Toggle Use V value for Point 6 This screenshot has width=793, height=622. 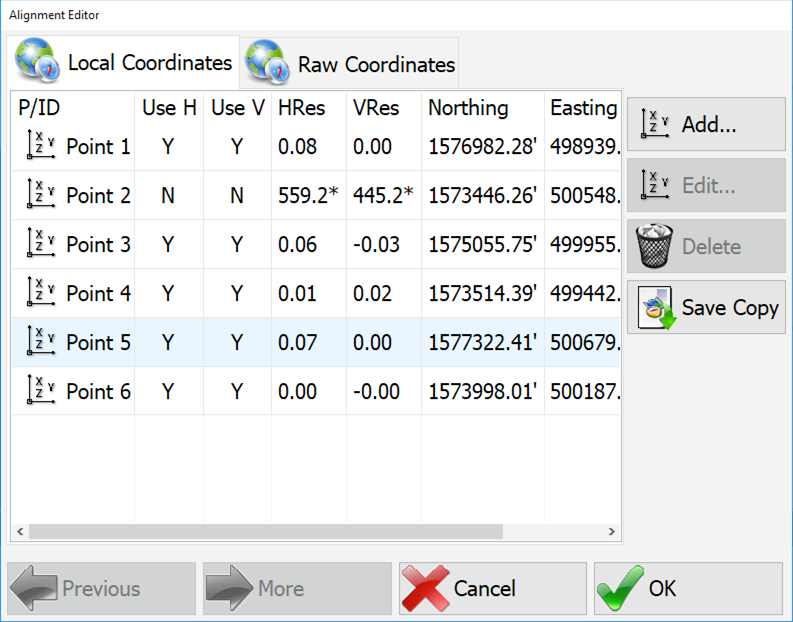(237, 392)
